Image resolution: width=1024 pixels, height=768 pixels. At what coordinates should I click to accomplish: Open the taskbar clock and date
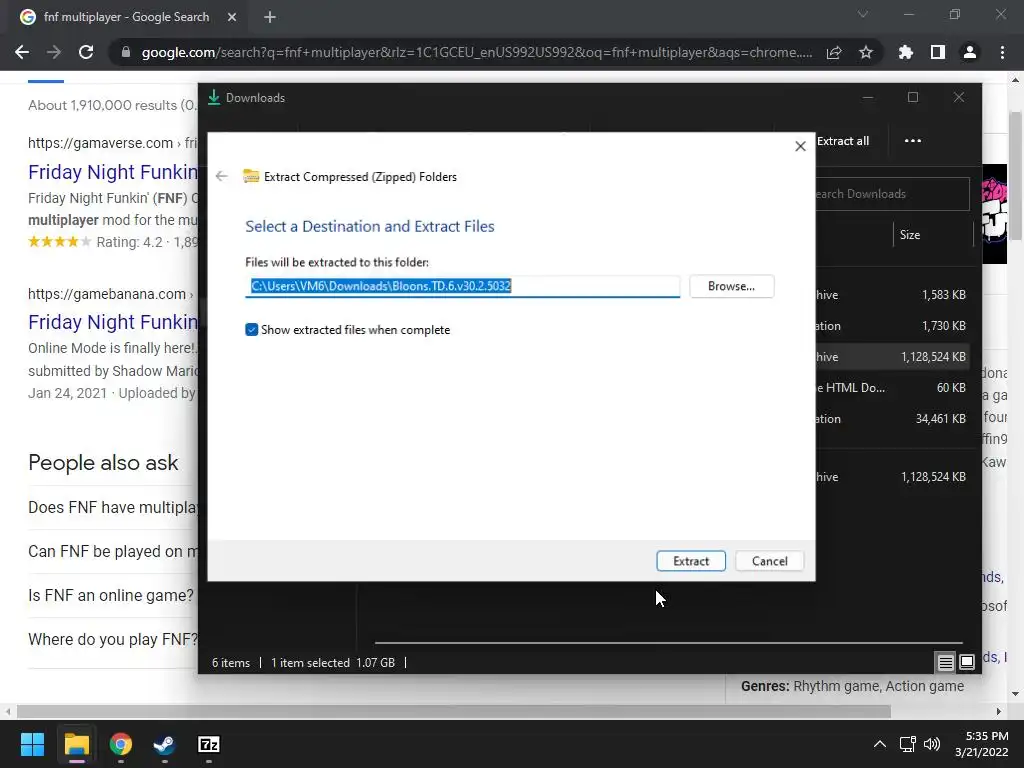[982, 744]
